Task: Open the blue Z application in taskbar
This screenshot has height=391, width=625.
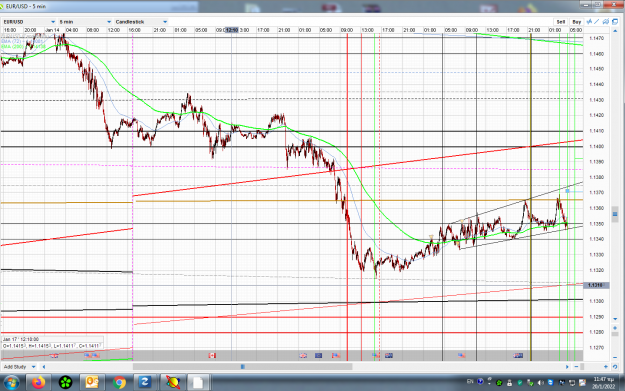Action: pos(144,383)
